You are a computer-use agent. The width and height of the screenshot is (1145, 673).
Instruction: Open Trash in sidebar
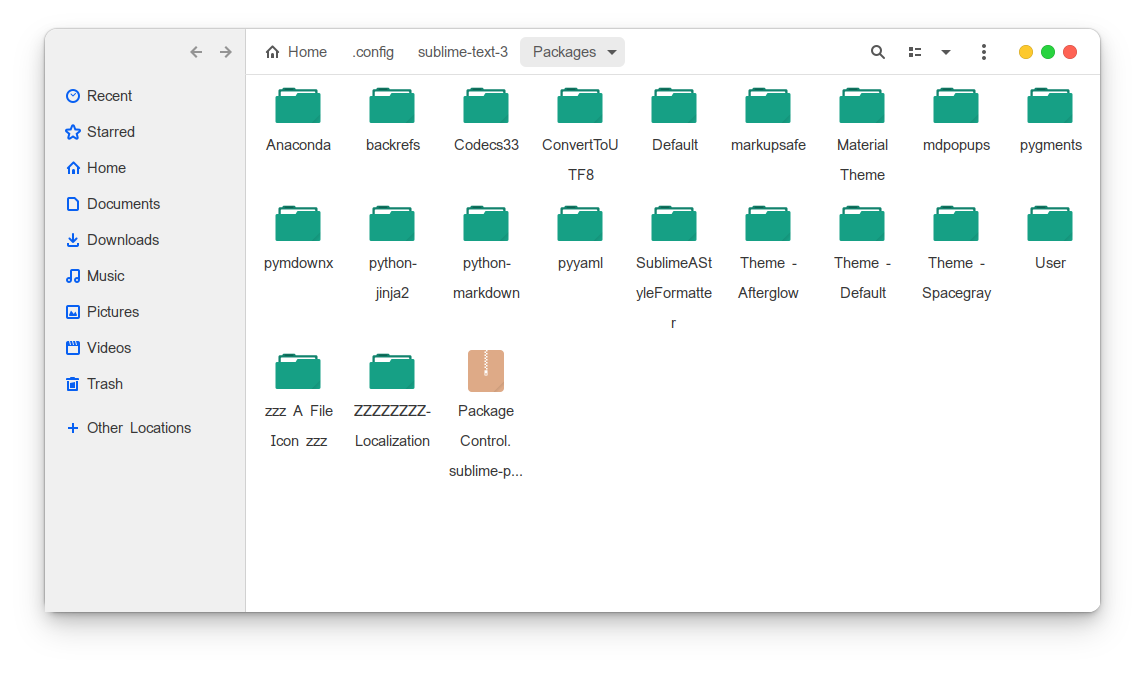(x=94, y=384)
